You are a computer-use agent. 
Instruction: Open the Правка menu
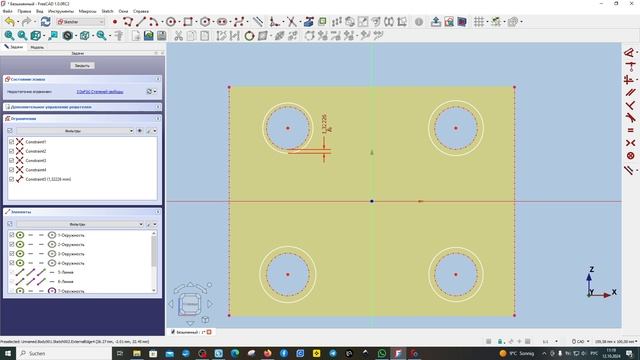(x=24, y=11)
